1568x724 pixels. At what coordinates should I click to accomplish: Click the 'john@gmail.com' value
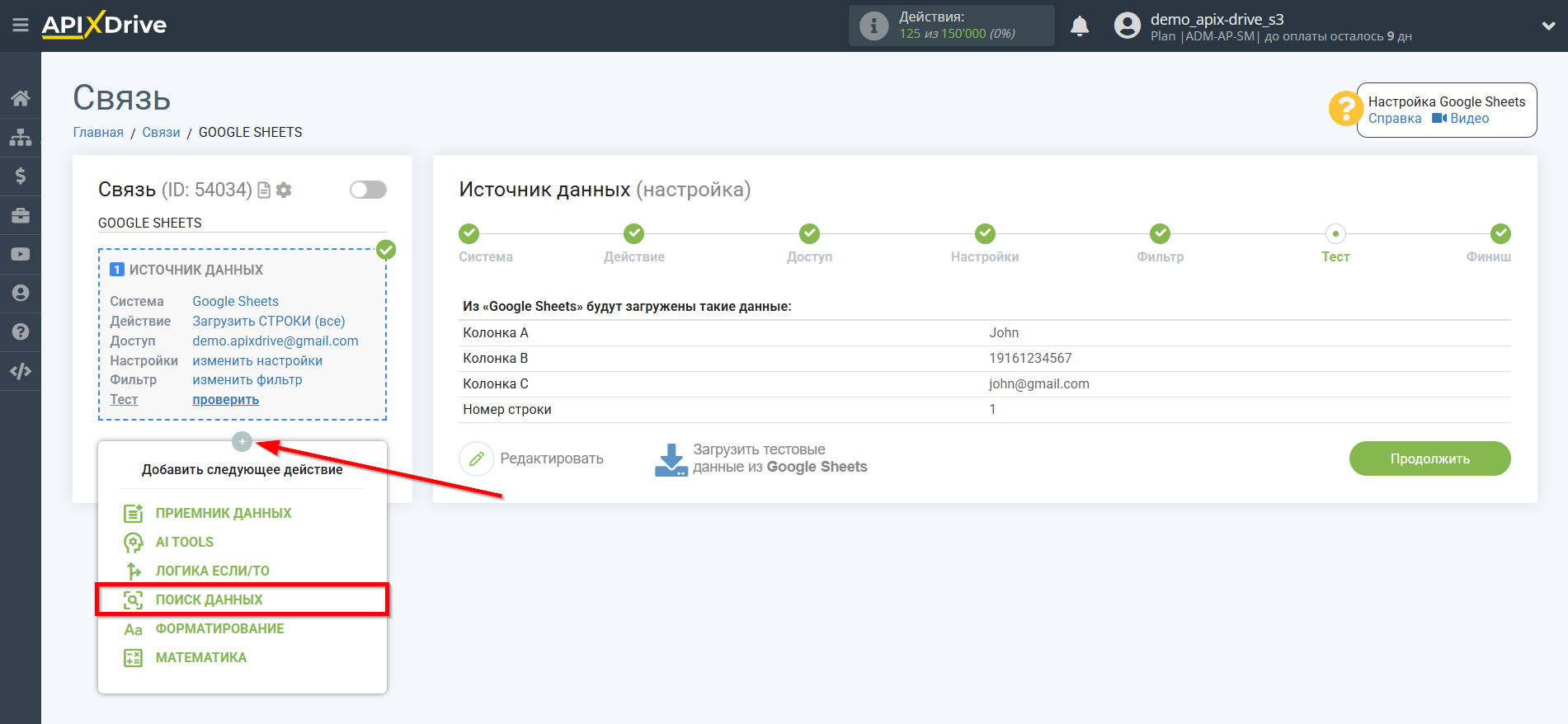point(1039,383)
